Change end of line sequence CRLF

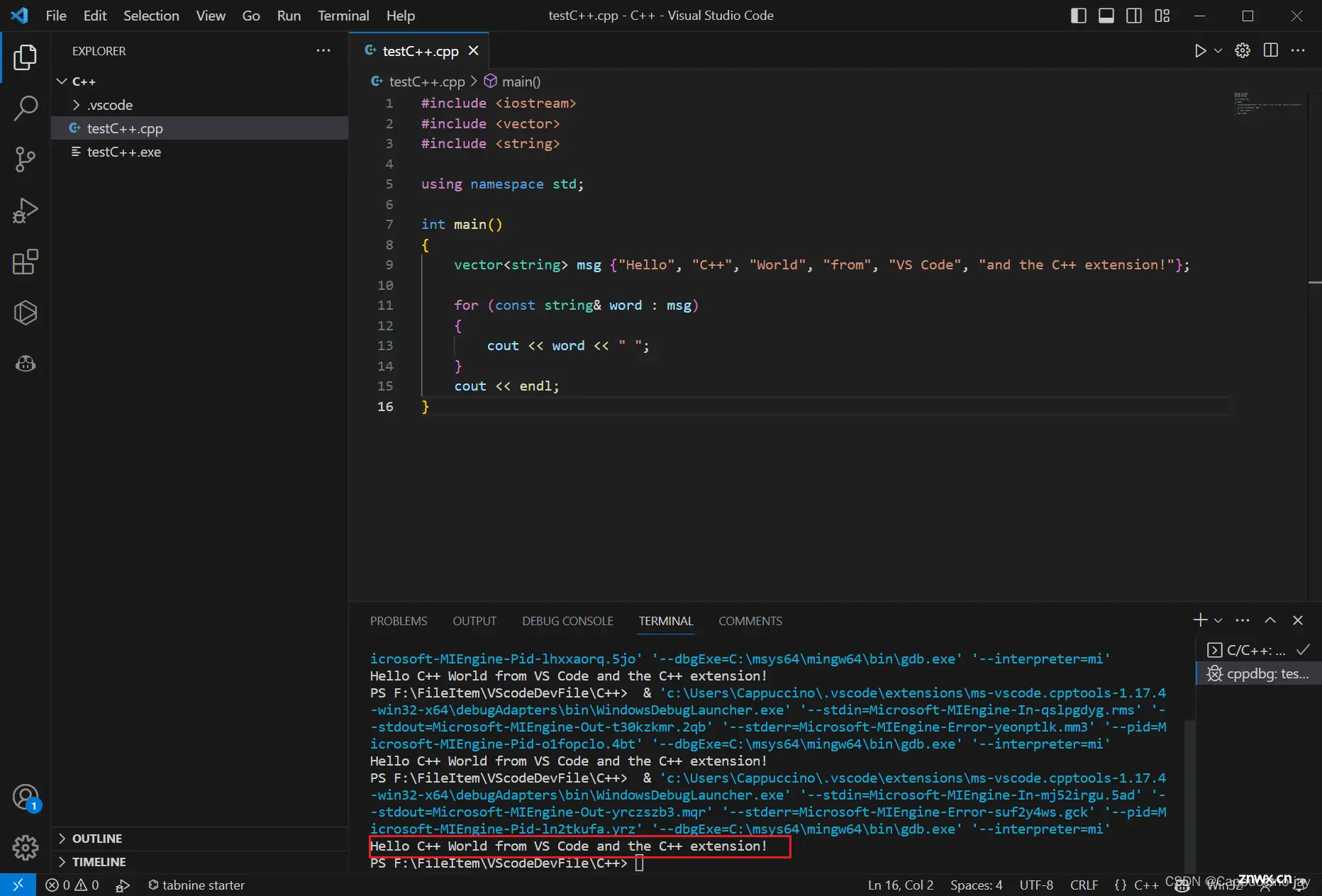tap(1084, 885)
